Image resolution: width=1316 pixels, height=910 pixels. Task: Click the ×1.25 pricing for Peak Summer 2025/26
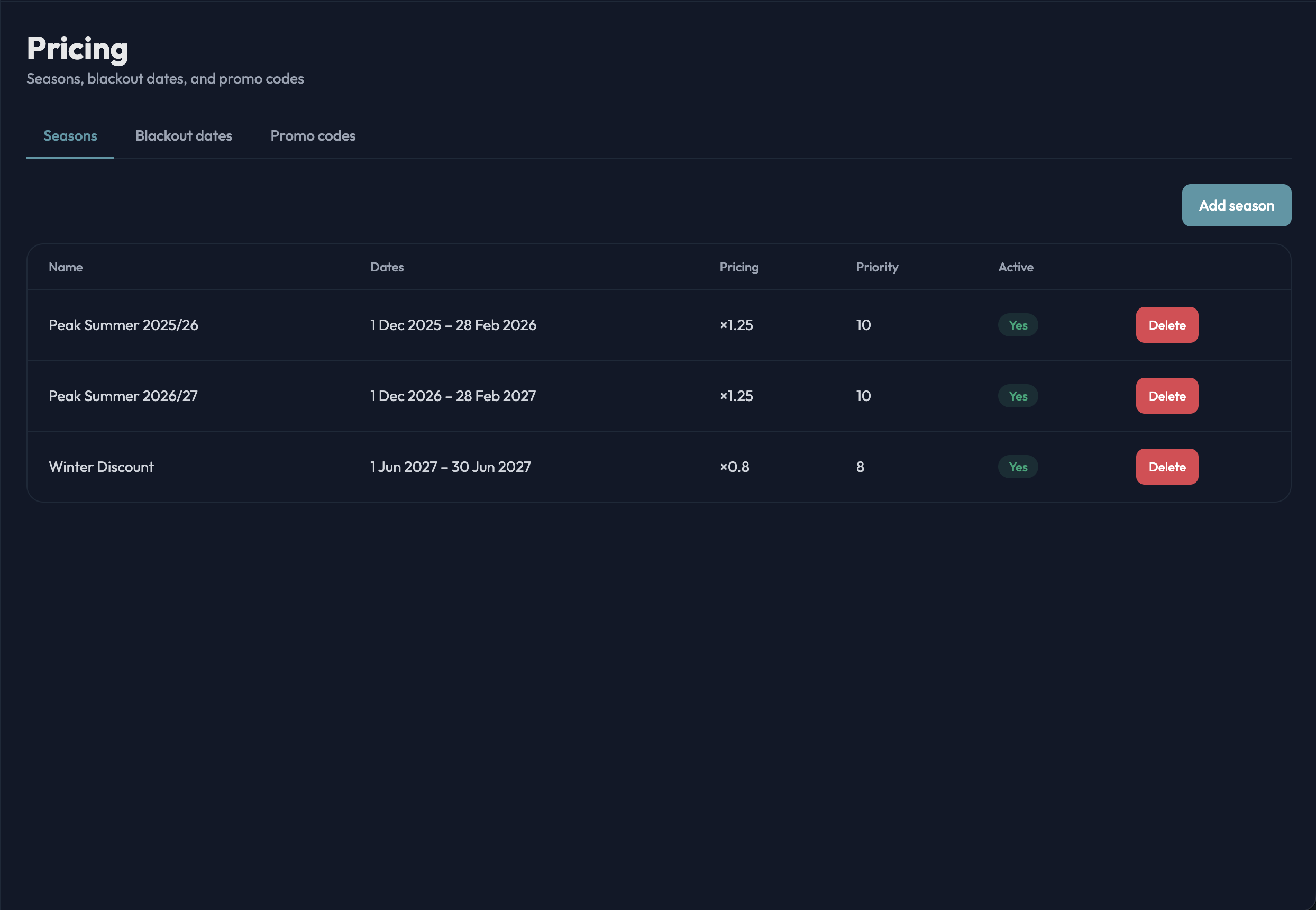[x=736, y=325]
